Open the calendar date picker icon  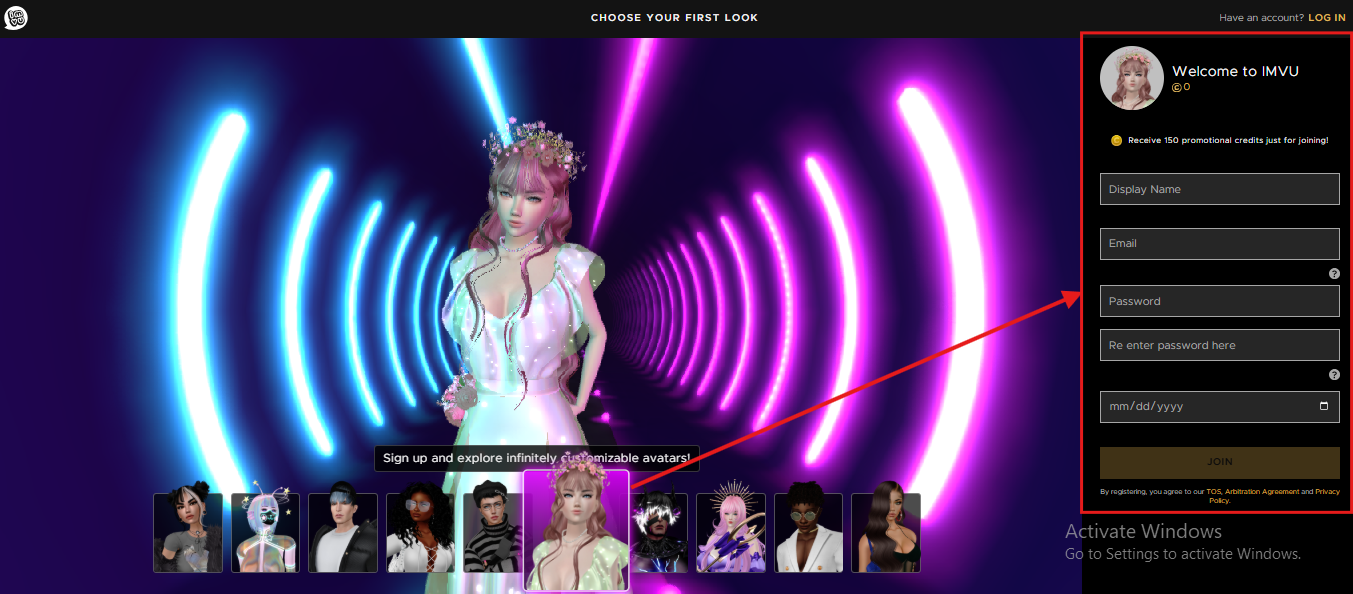point(1324,406)
